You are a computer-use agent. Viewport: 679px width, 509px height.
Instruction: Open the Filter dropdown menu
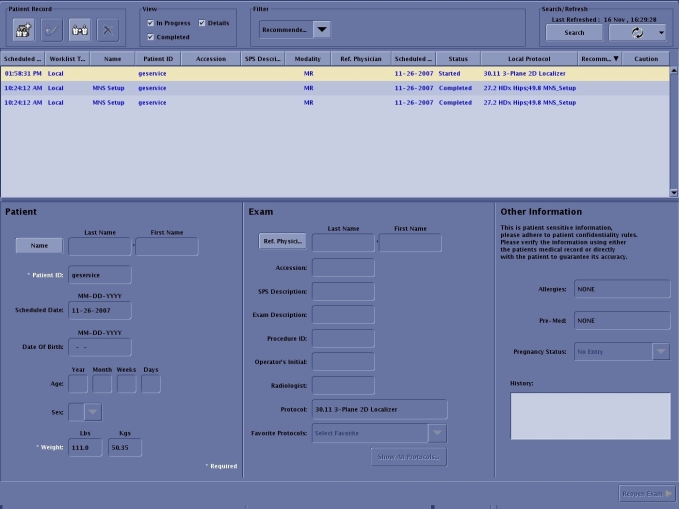(x=321, y=30)
